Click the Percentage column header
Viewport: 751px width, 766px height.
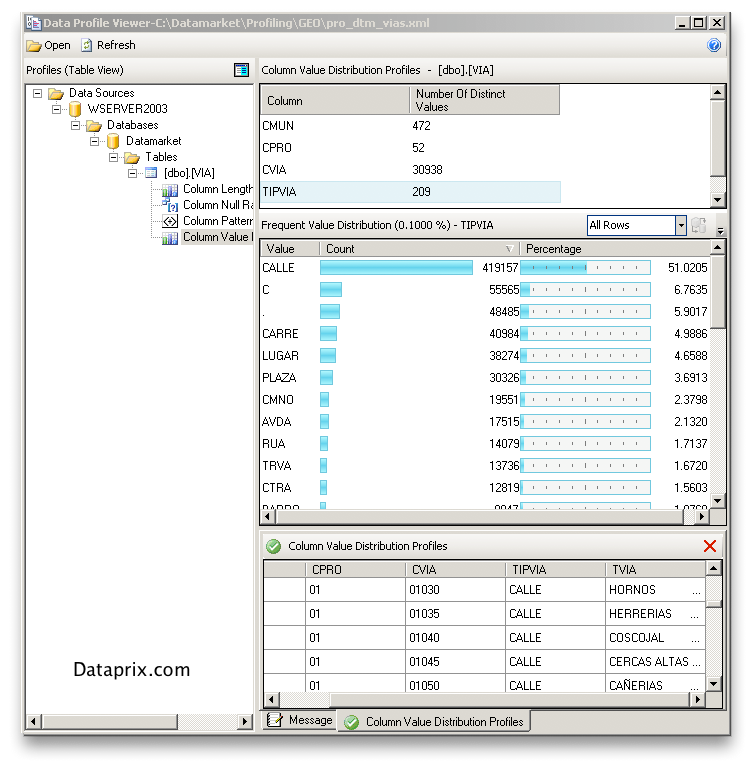(x=614, y=249)
